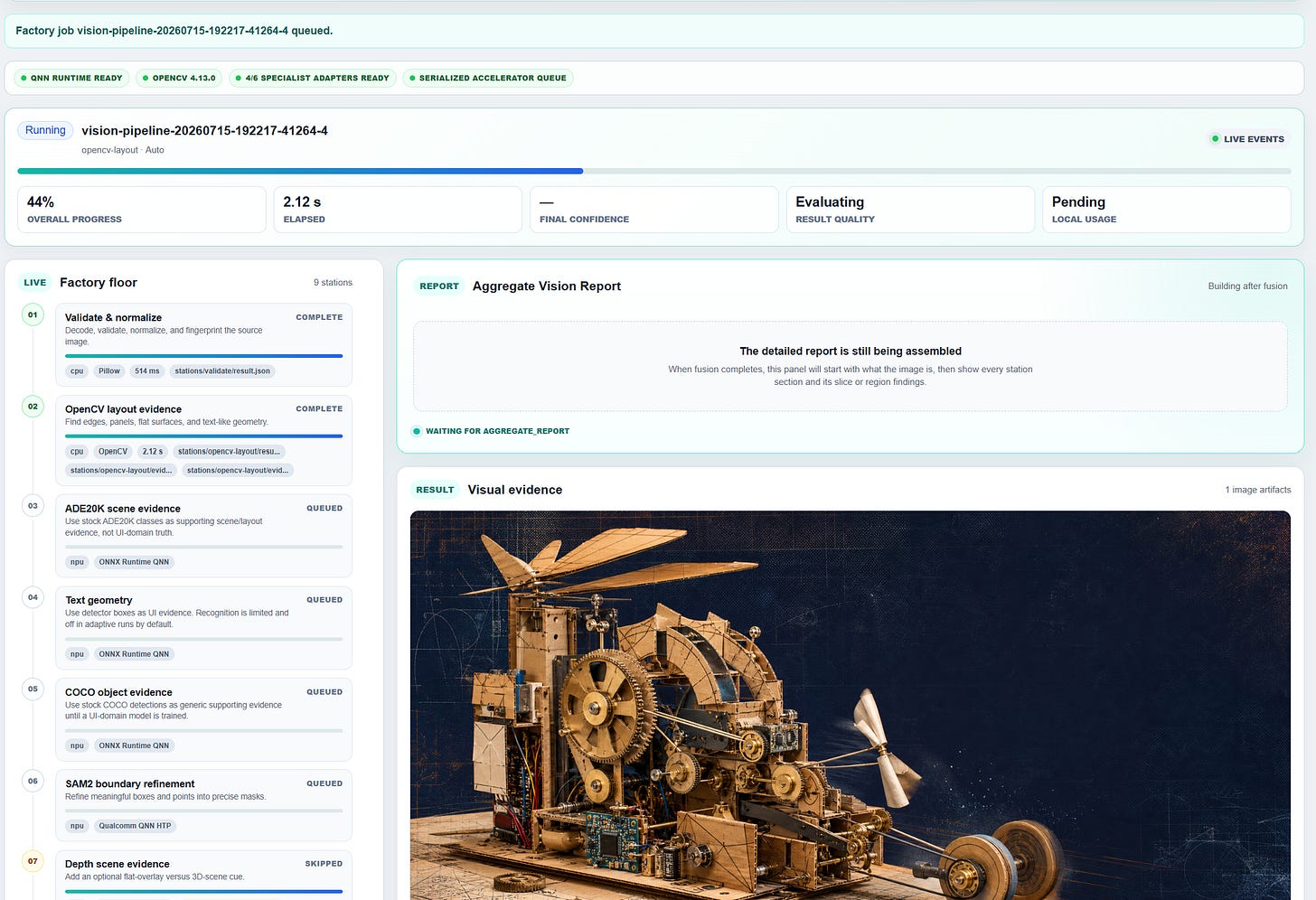Click ONNX Runtime QNN chip under COCO
The height and width of the screenshot is (900, 1316).
click(134, 745)
